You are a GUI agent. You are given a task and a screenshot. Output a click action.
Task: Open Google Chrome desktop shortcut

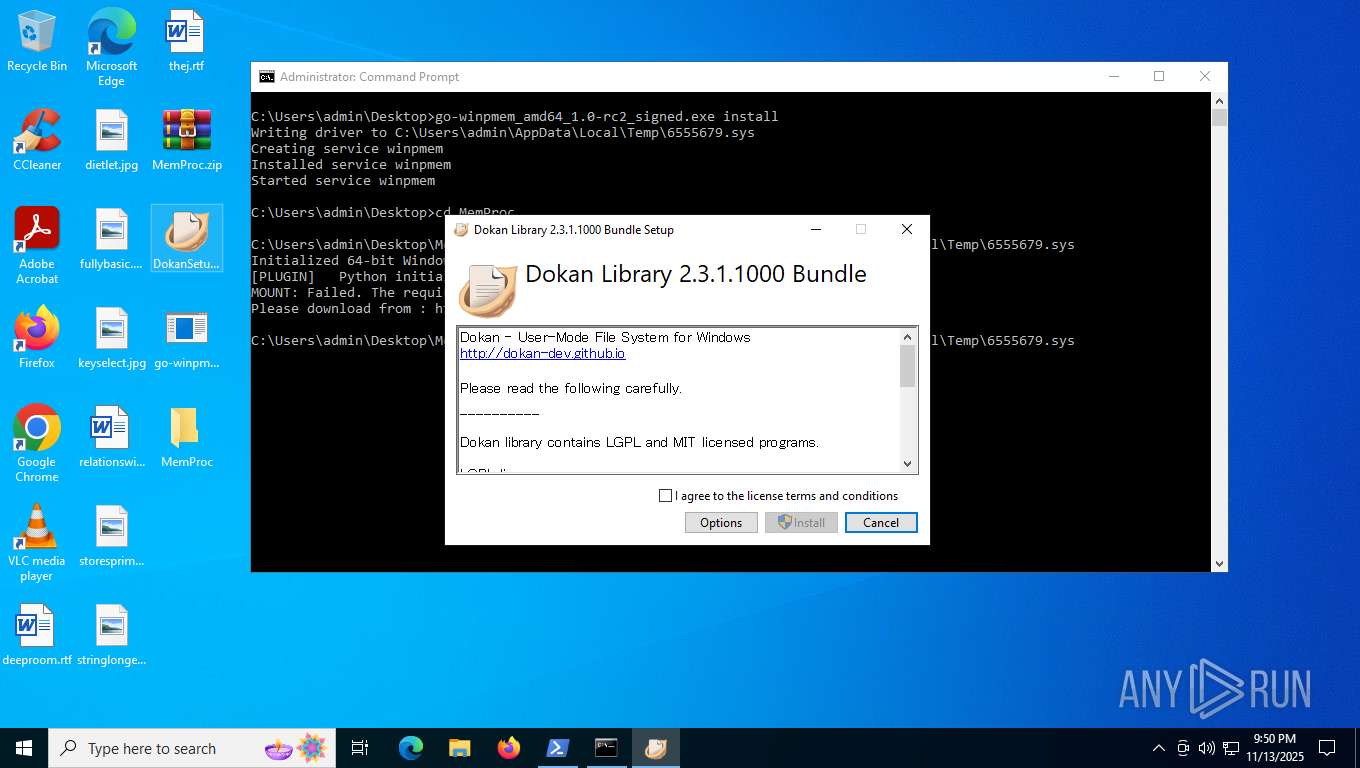37,444
